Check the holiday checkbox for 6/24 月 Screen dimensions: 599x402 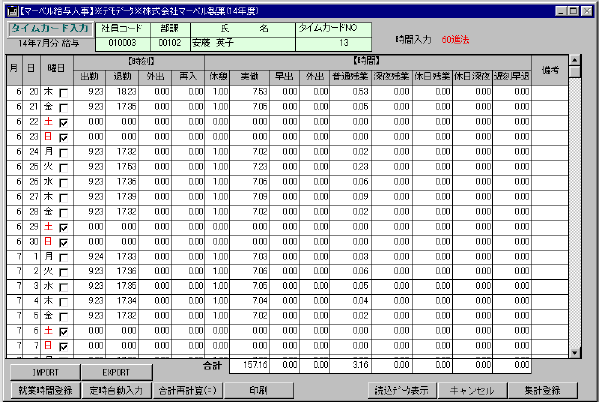point(63,153)
